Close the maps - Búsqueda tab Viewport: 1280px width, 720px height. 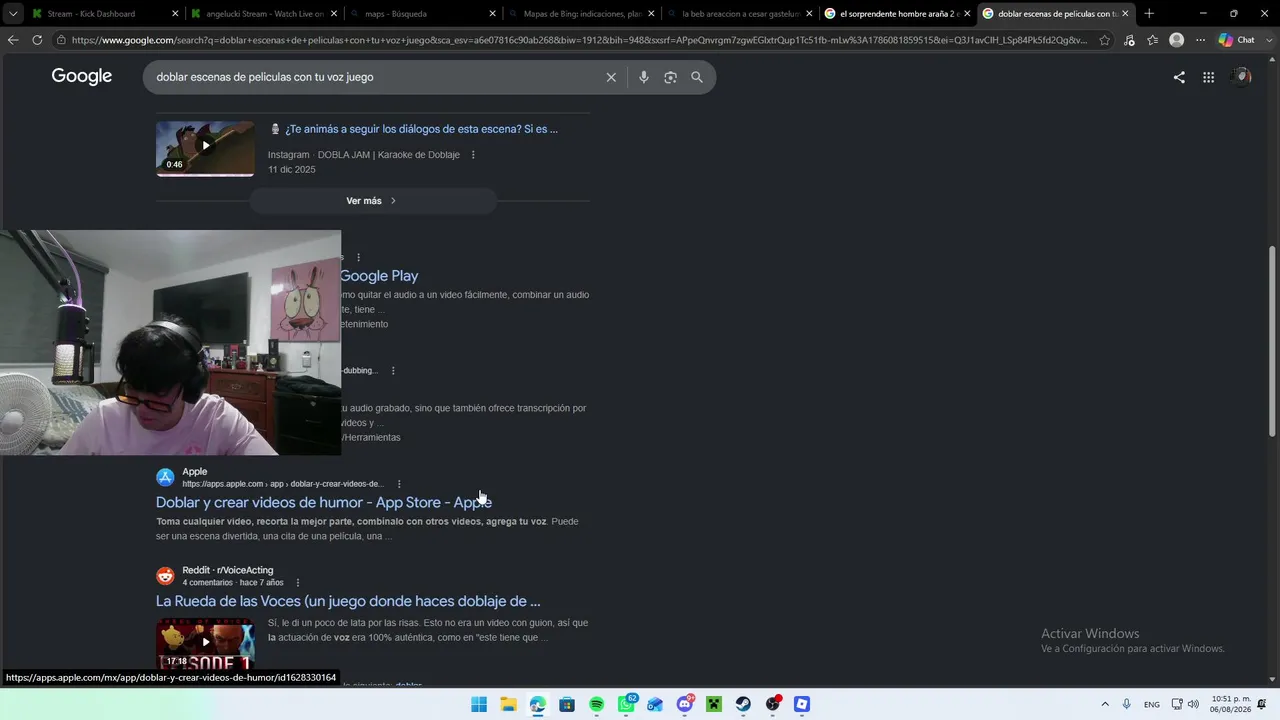[492, 13]
